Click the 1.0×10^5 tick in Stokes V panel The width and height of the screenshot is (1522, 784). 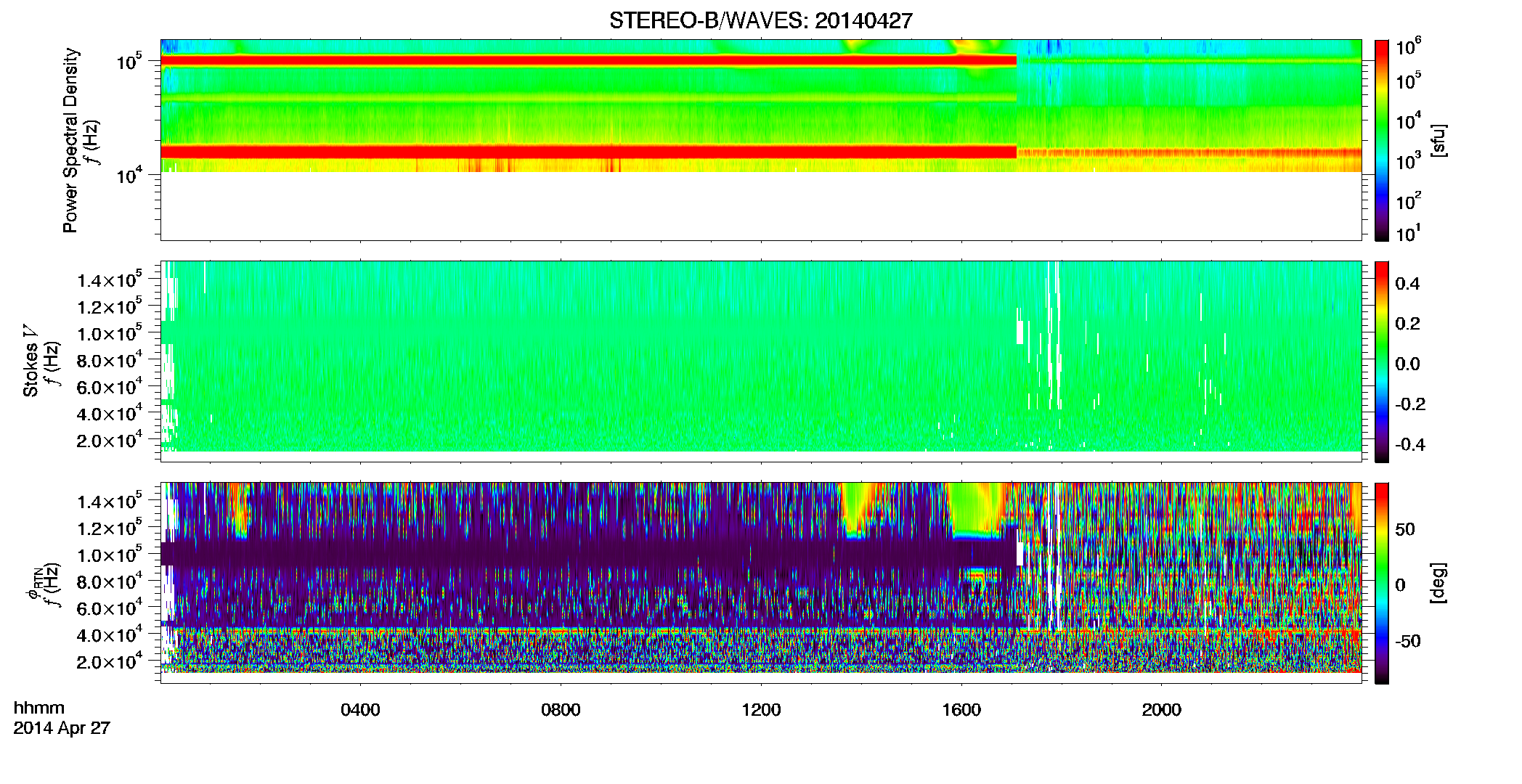[x=110, y=332]
